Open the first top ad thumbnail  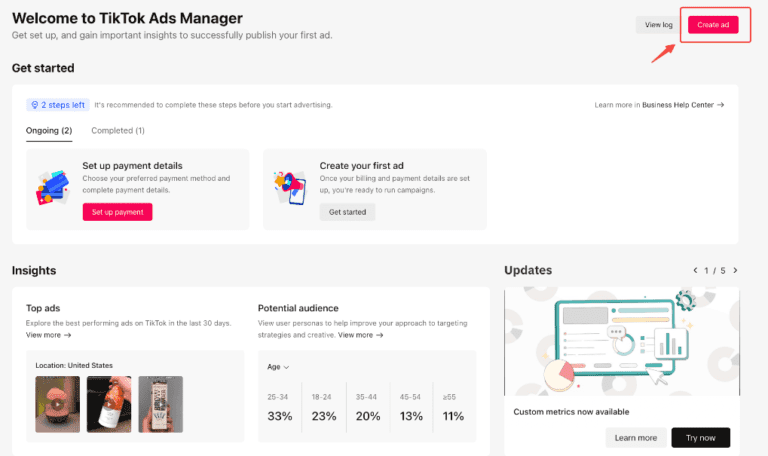[57, 404]
